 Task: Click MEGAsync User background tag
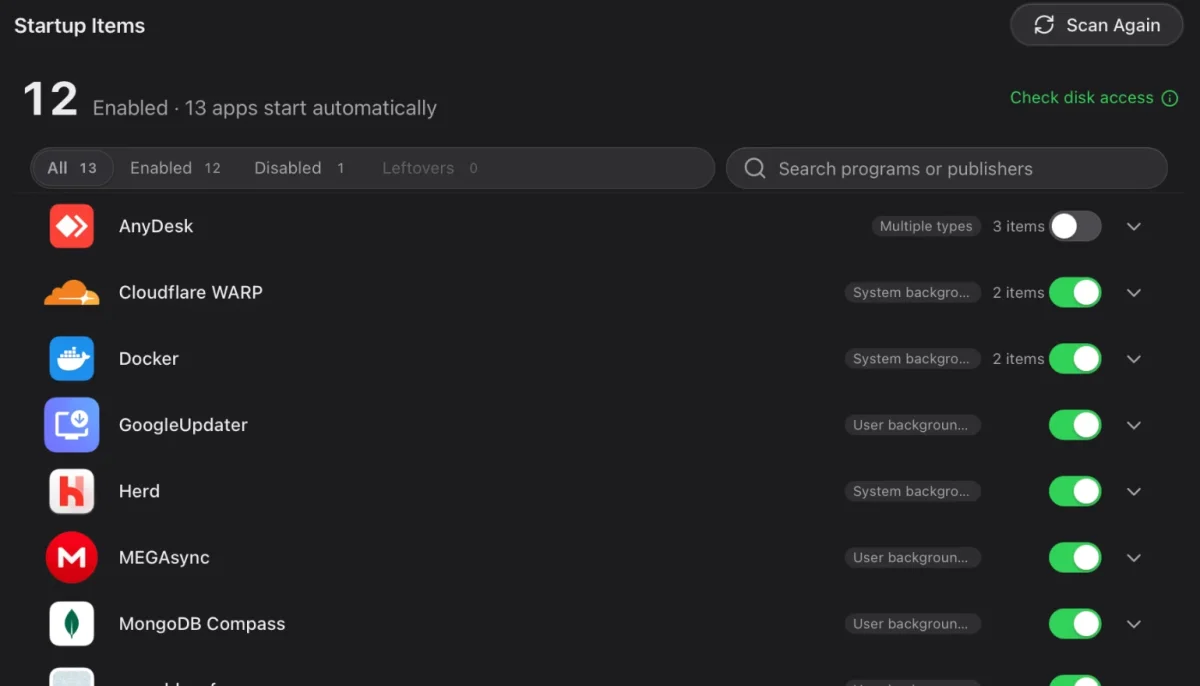point(912,557)
